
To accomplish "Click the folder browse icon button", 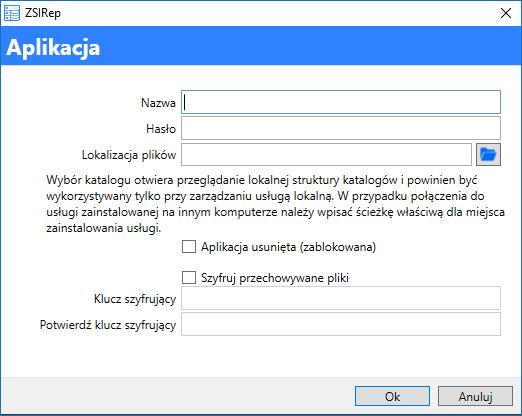I will (488, 155).
